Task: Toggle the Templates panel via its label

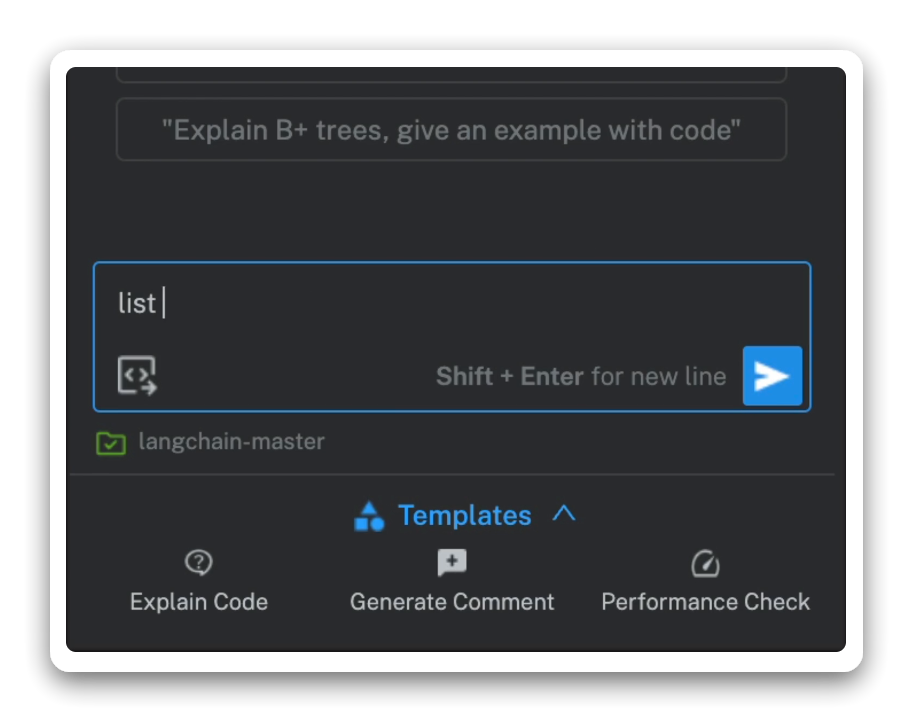Action: click(x=465, y=516)
